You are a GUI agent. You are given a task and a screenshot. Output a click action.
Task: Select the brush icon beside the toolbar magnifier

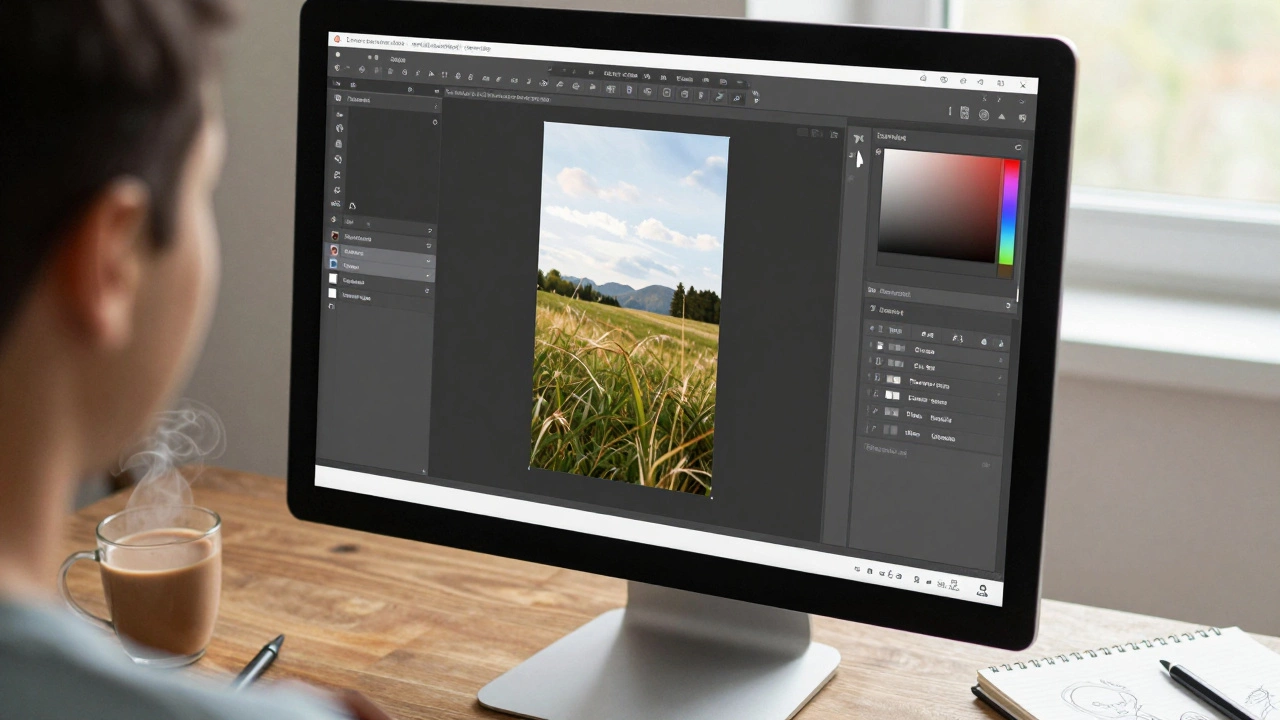[718, 97]
